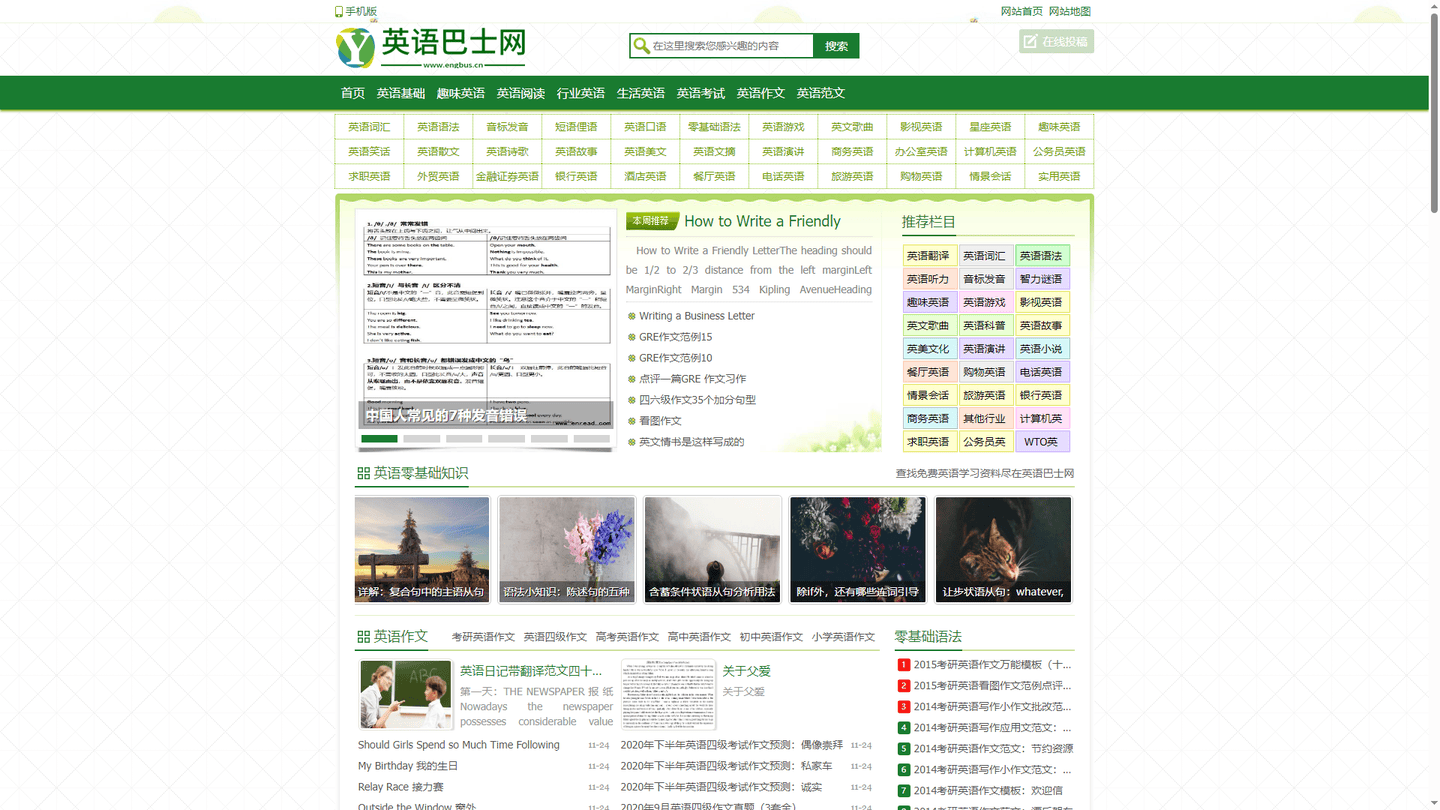Switch to 小学英语作文 tab
The image size is (1440, 810).
pos(843,637)
